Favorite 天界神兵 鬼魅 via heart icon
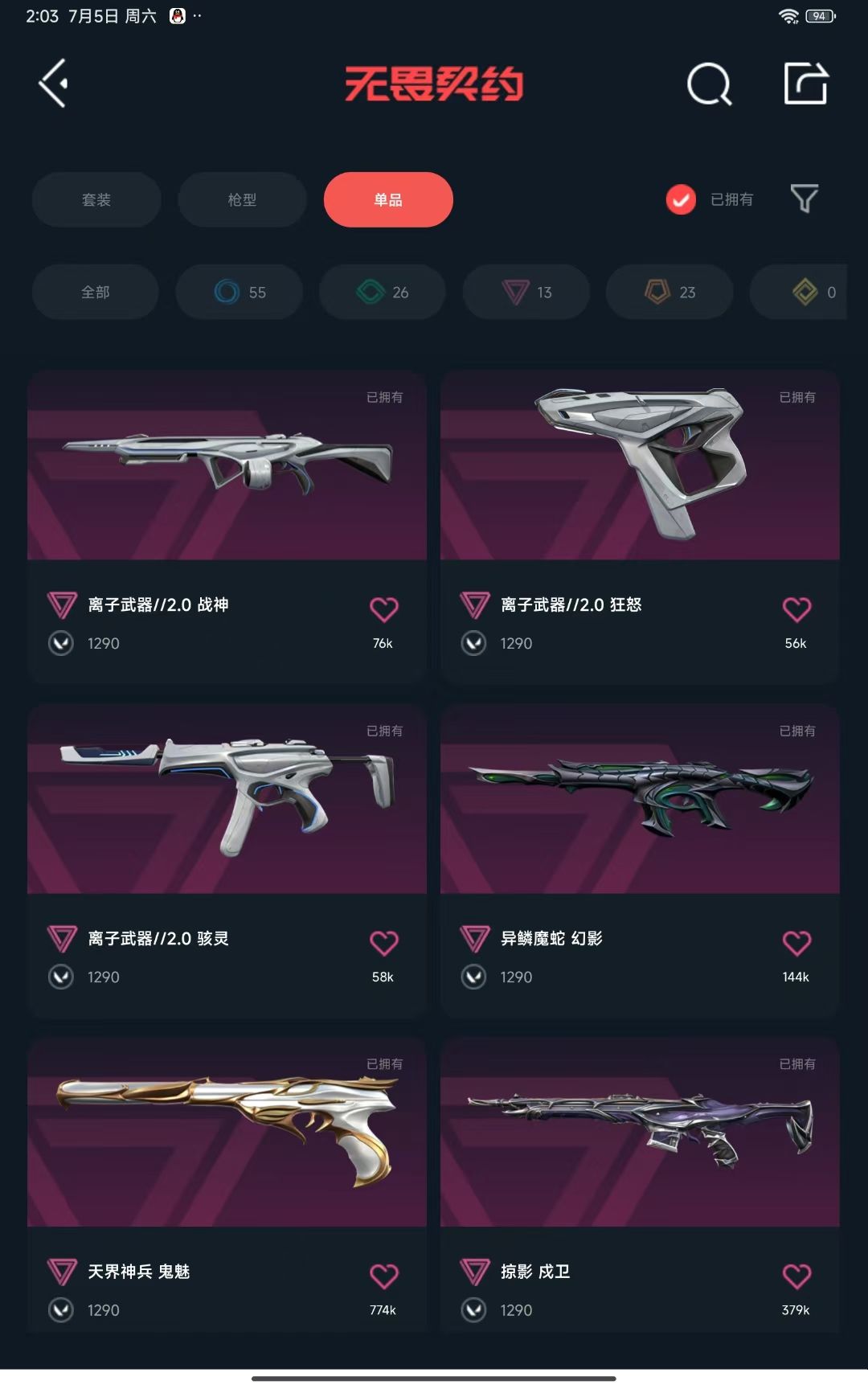 pos(384,1276)
